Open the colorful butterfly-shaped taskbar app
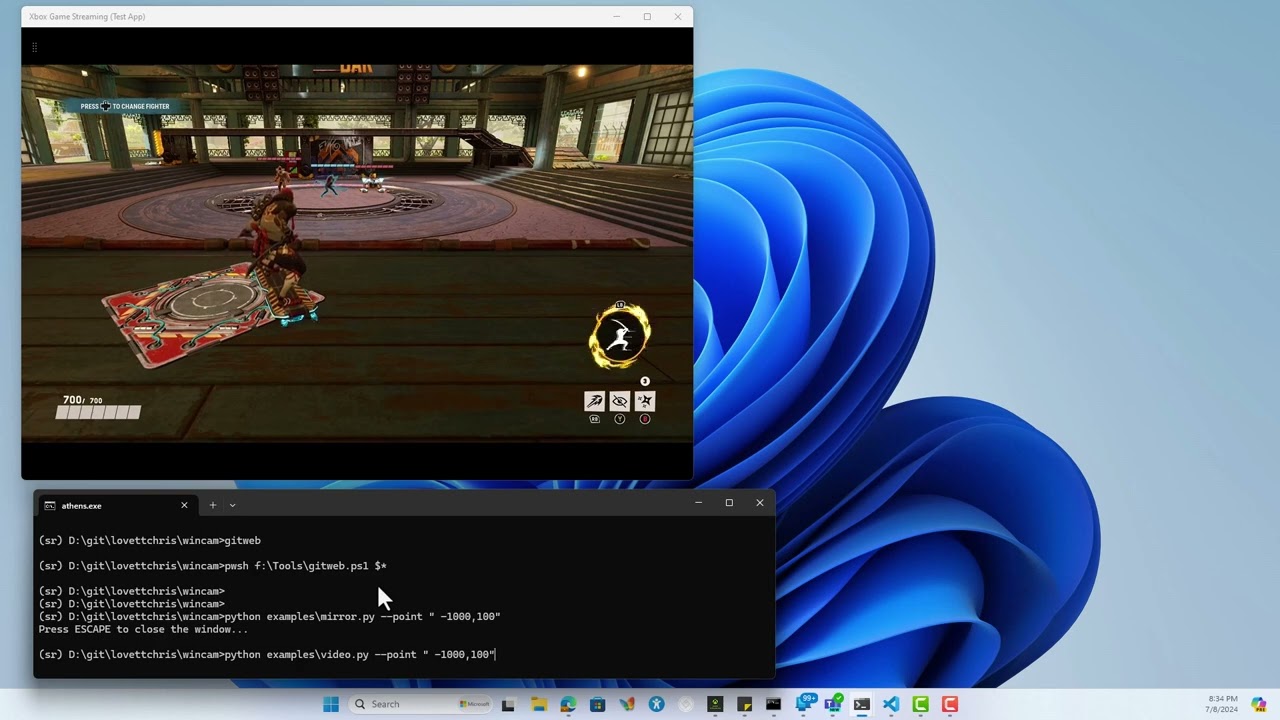 click(627, 704)
